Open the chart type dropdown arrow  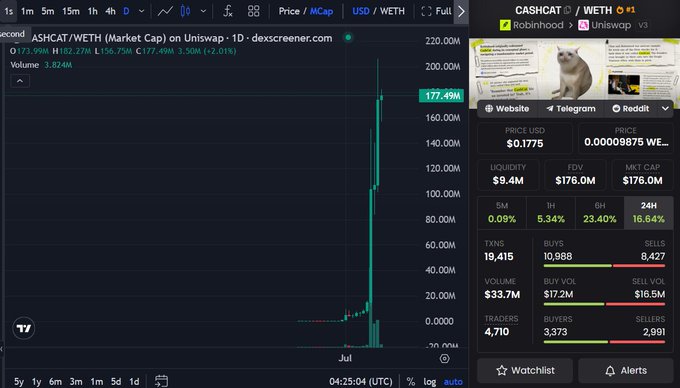[x=203, y=11]
